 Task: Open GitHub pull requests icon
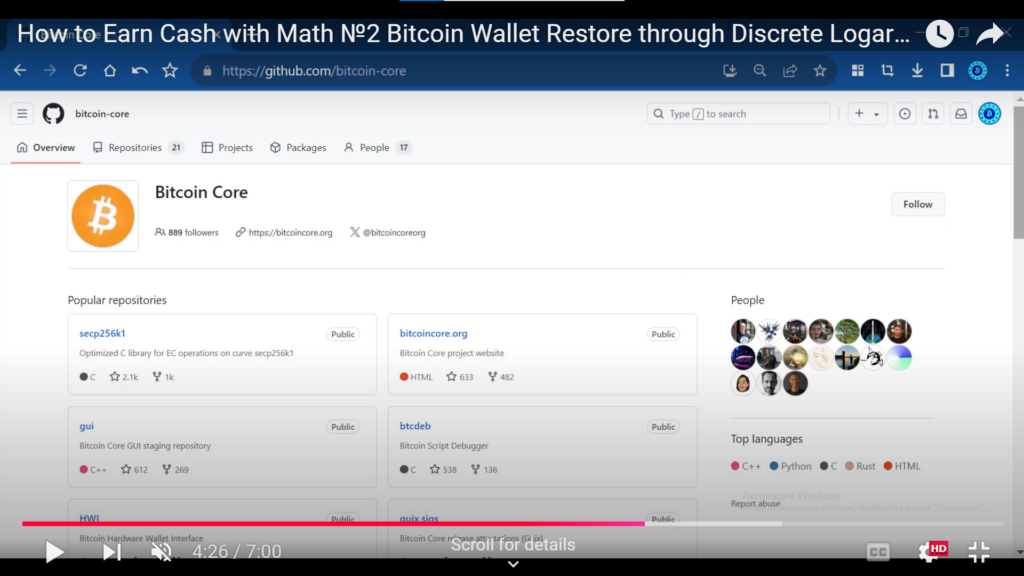pyautogui.click(x=933, y=114)
